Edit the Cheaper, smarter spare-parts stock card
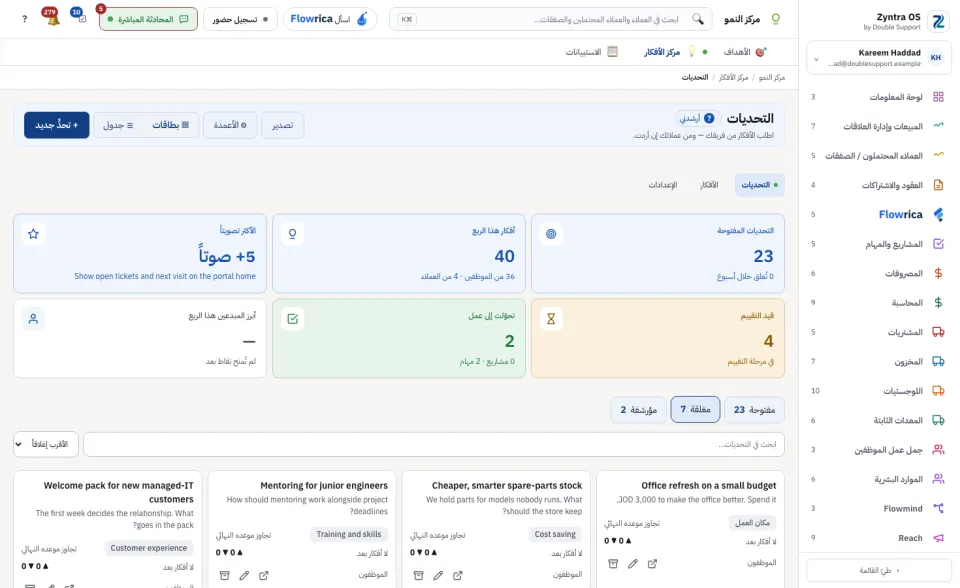Image resolution: width=960 pixels, height=588 pixels. pyautogui.click(x=438, y=576)
